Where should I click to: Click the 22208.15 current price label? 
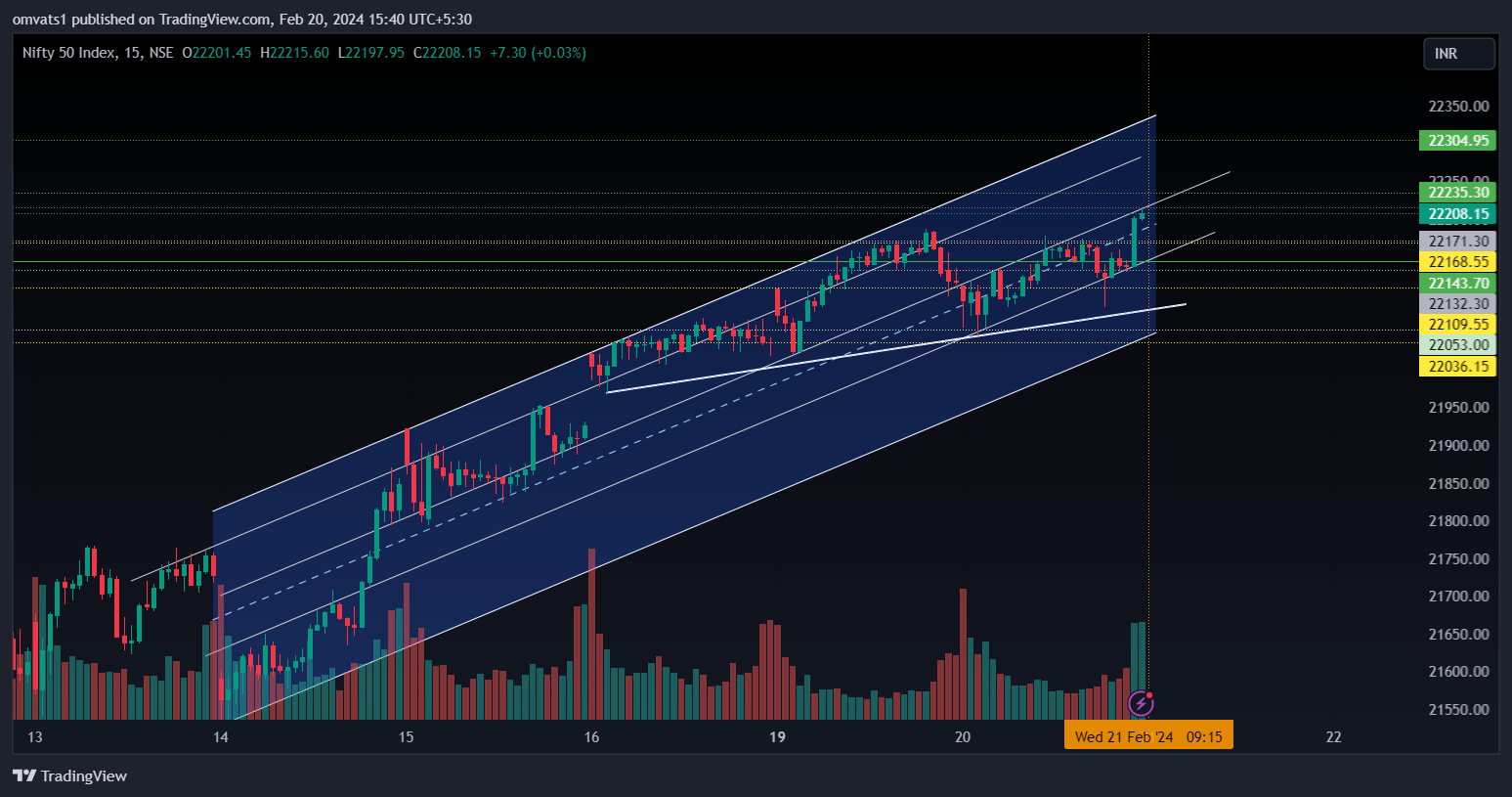click(1458, 214)
